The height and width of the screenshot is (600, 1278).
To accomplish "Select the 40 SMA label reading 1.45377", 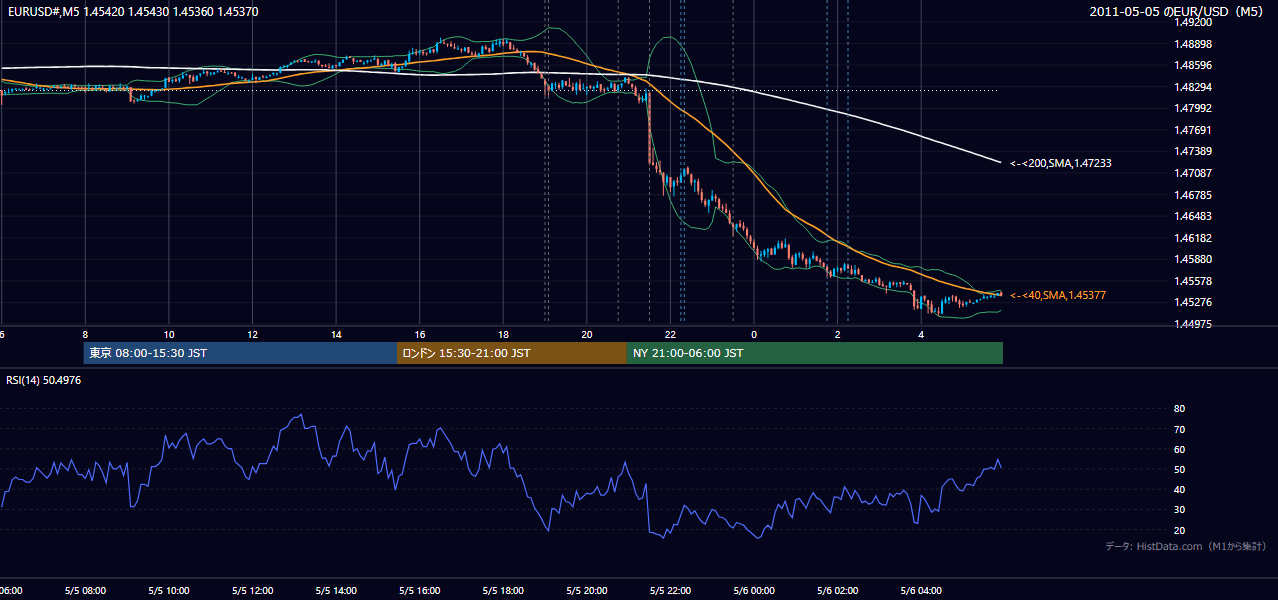I will coord(1058,295).
